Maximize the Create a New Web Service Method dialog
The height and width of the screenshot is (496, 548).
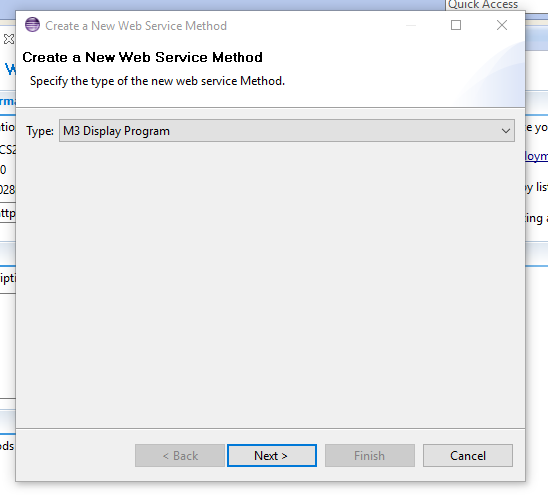[456, 25]
